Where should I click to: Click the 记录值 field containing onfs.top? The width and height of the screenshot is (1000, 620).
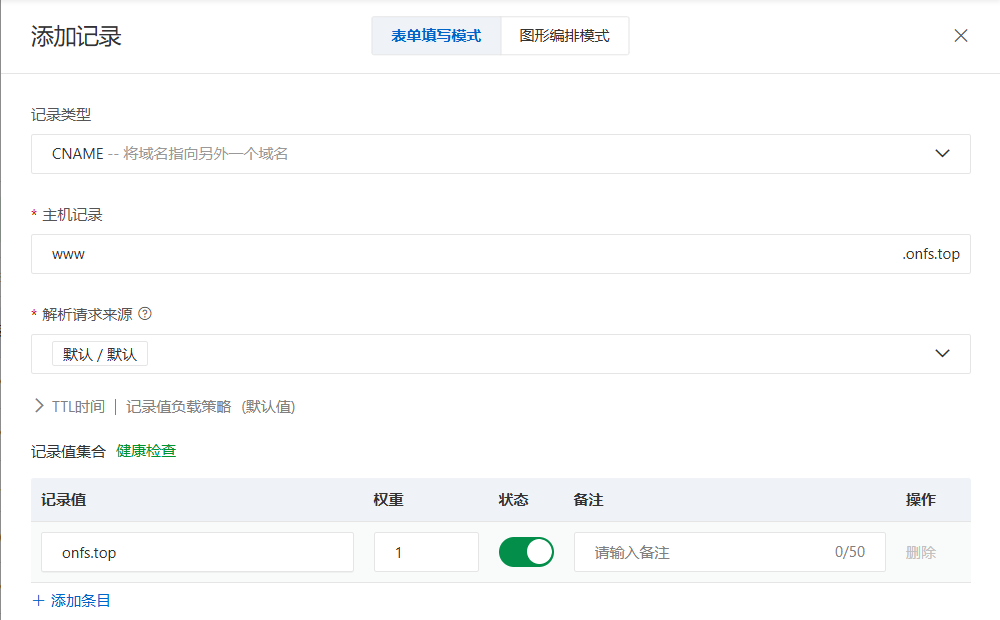197,552
